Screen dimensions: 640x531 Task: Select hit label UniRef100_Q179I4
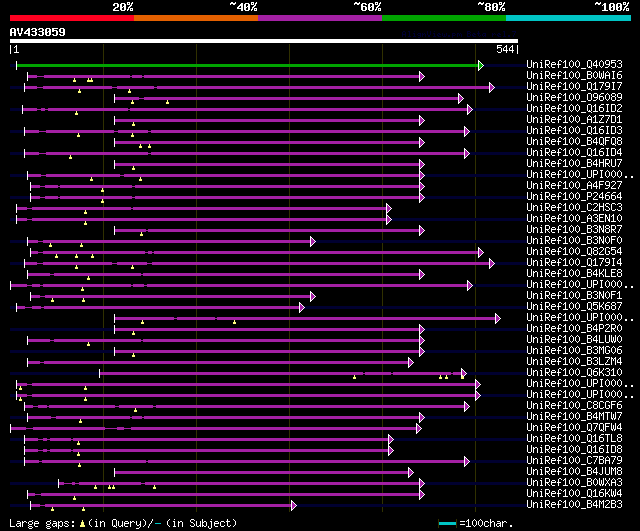(x=574, y=262)
